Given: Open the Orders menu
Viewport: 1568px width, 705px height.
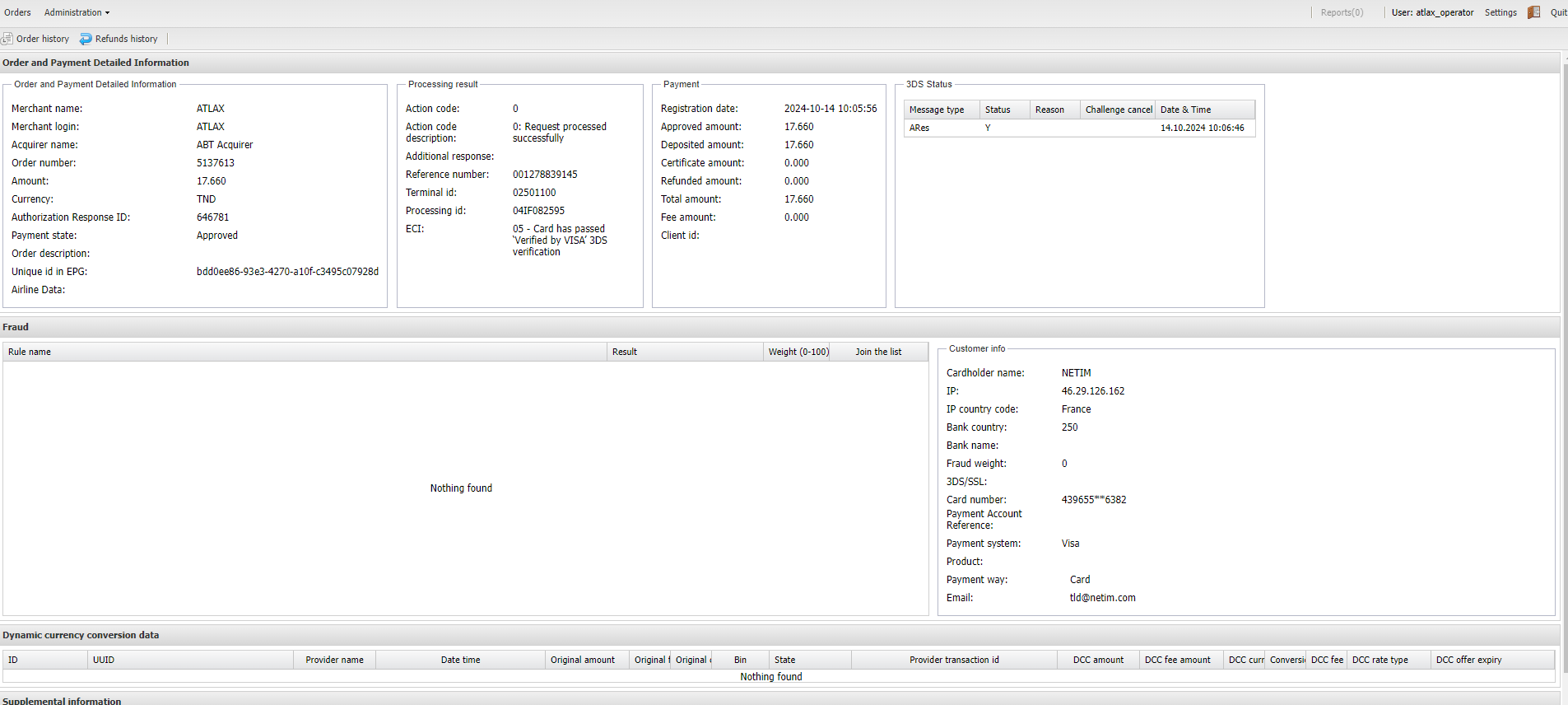Looking at the screenshot, I should click(x=17, y=12).
